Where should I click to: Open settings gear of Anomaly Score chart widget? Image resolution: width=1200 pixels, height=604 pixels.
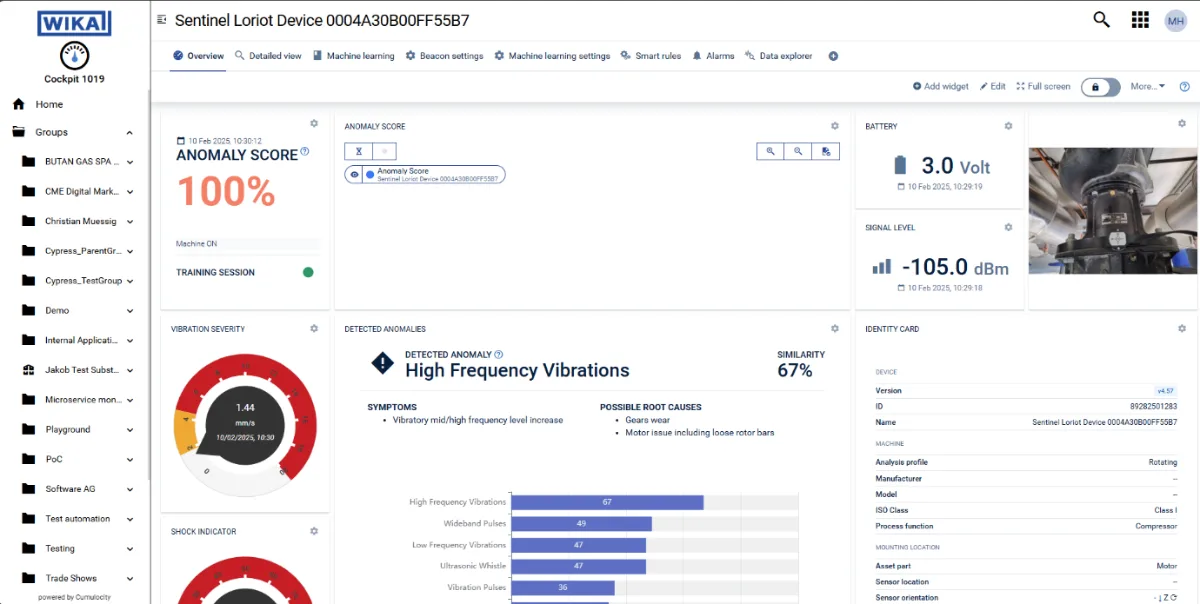tap(835, 126)
